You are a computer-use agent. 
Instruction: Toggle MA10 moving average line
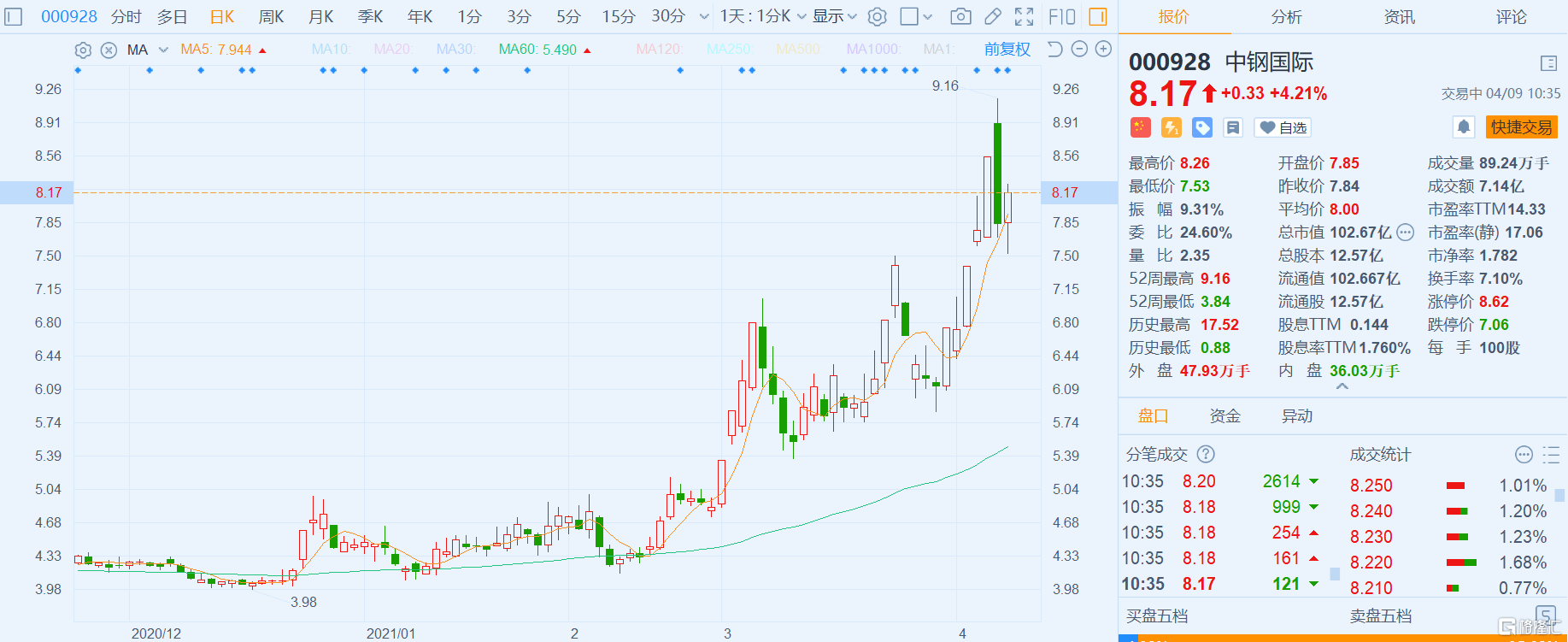coord(332,50)
